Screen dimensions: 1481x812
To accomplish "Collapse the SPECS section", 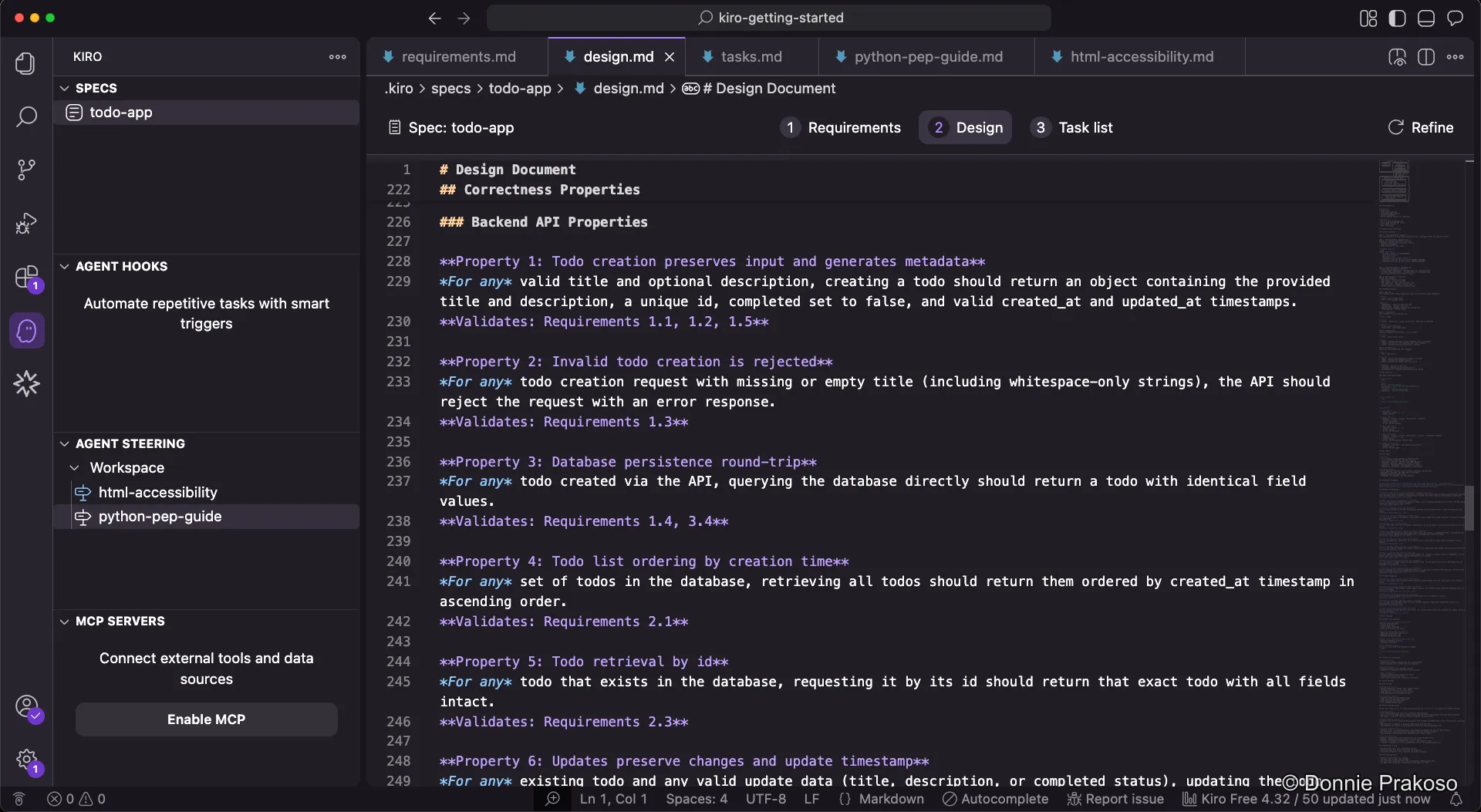I will coord(64,88).
